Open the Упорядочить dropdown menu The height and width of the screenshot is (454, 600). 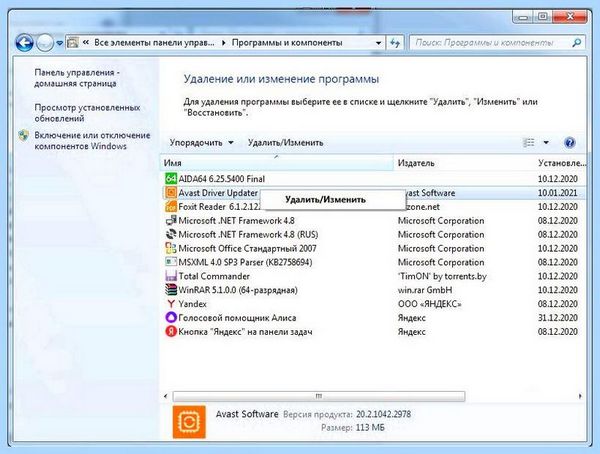point(201,142)
